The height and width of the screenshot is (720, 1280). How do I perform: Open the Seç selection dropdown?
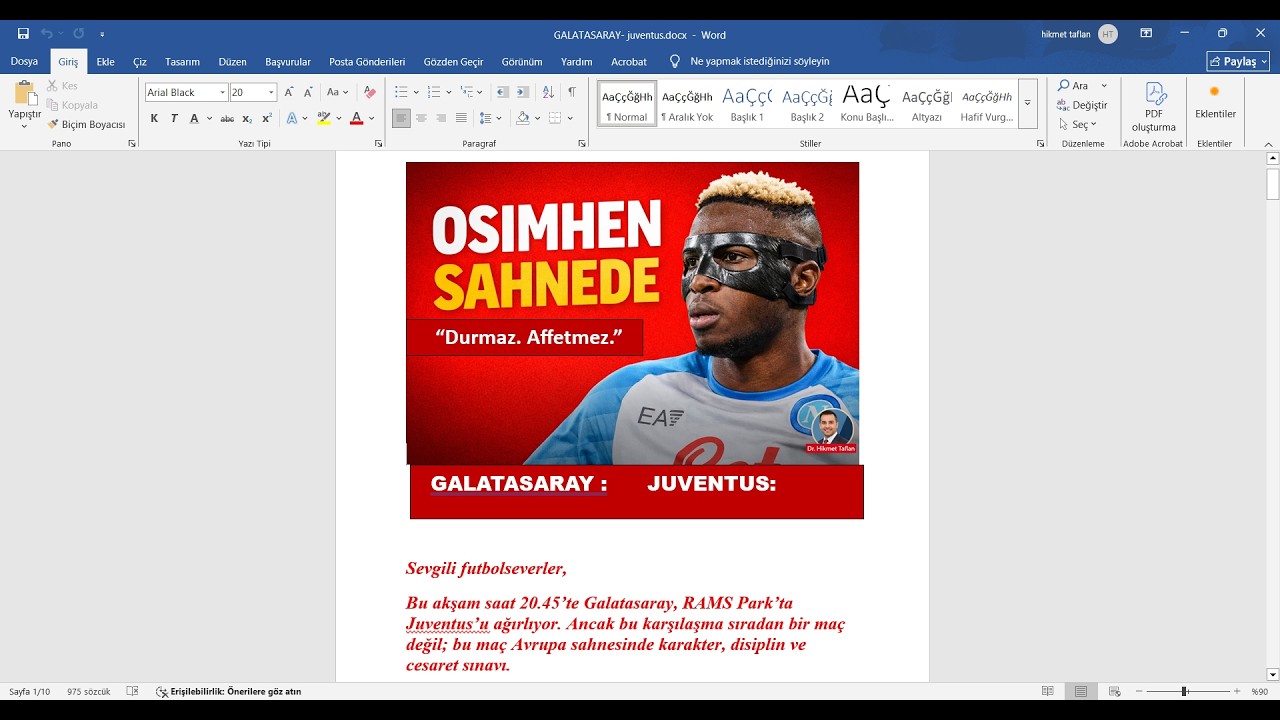pyautogui.click(x=1078, y=125)
